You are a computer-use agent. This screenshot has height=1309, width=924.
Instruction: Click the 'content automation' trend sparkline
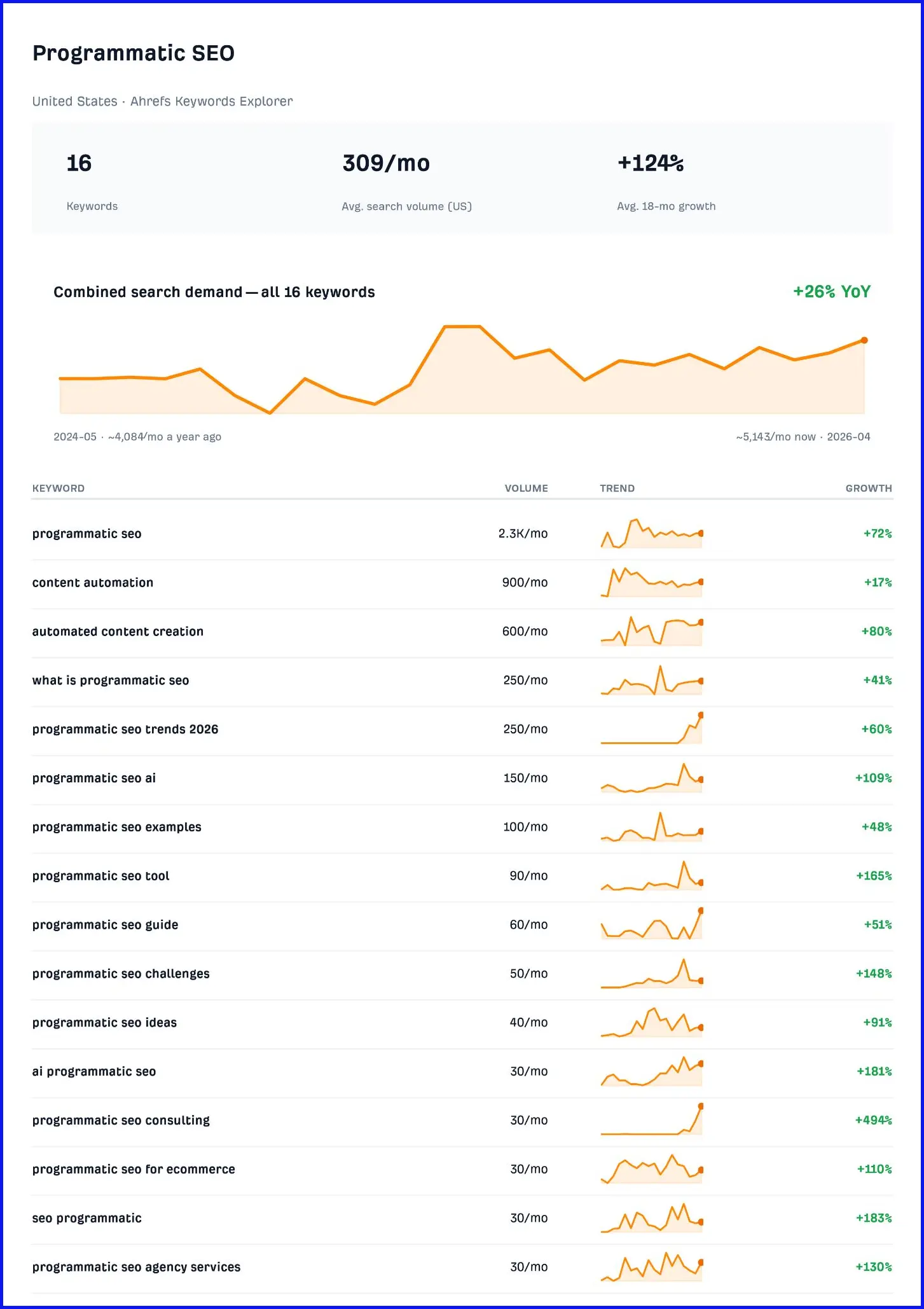coord(652,582)
